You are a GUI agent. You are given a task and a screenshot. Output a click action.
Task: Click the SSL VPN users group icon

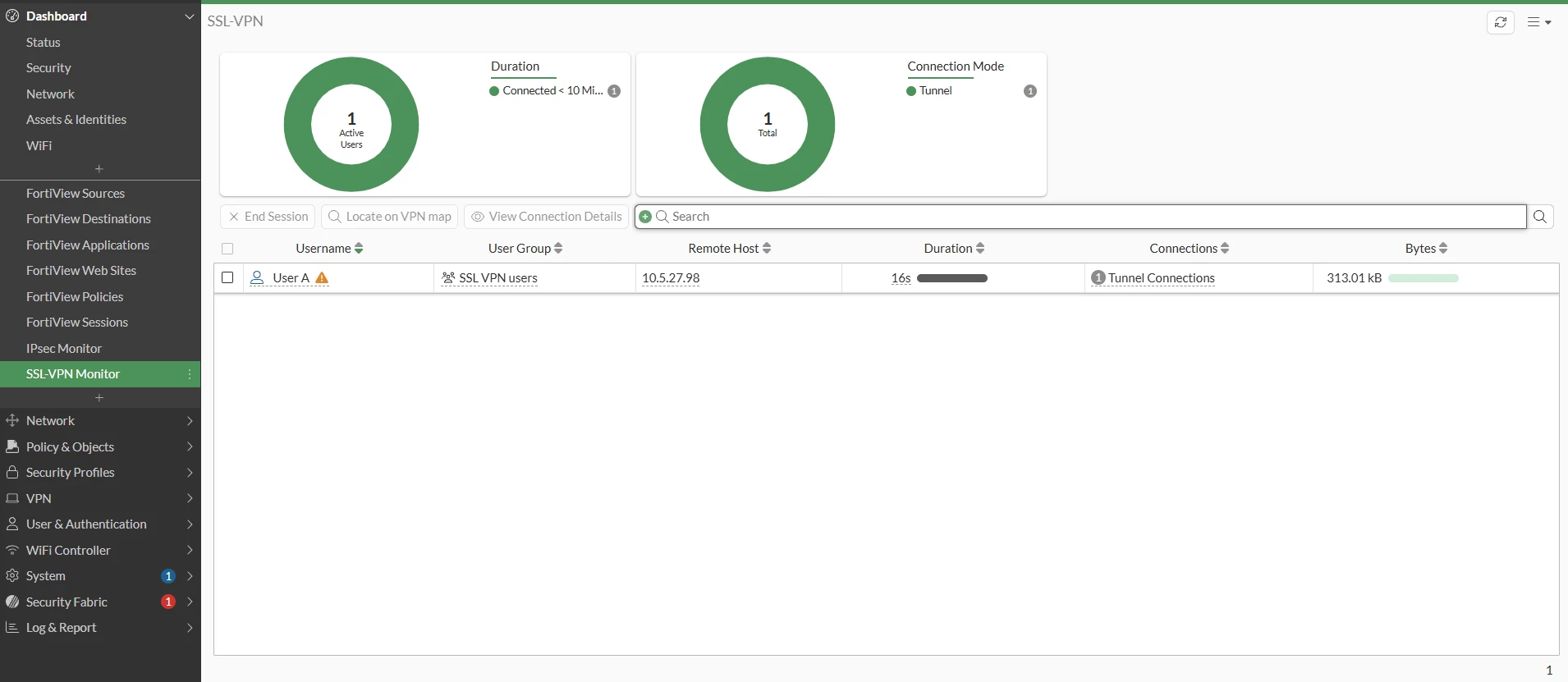(x=448, y=278)
